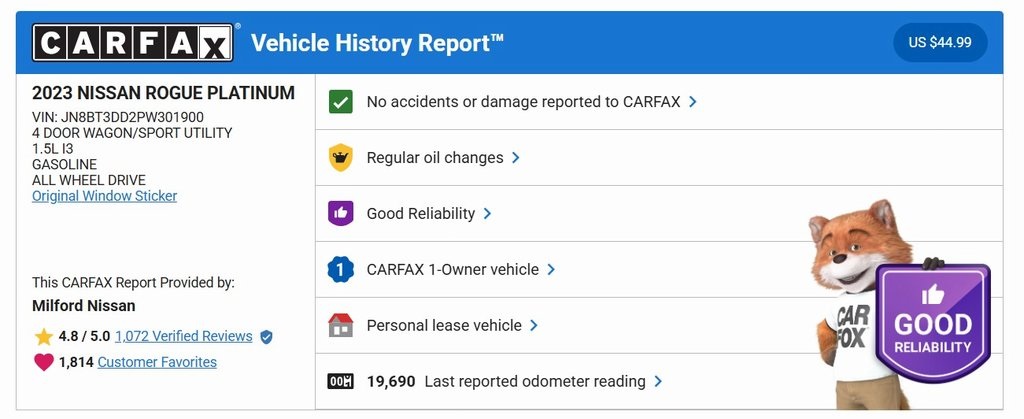Expand the Good Reliability chevron
The width and height of the screenshot is (1024, 419).
(x=488, y=213)
